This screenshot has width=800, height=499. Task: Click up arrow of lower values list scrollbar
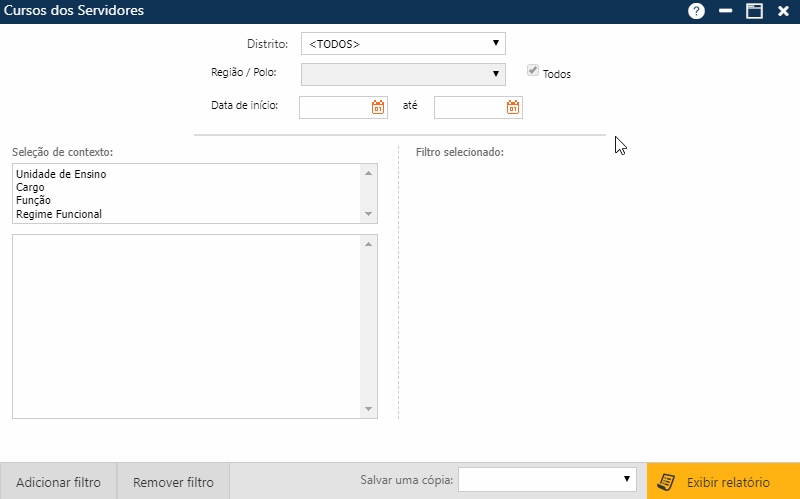coord(368,244)
